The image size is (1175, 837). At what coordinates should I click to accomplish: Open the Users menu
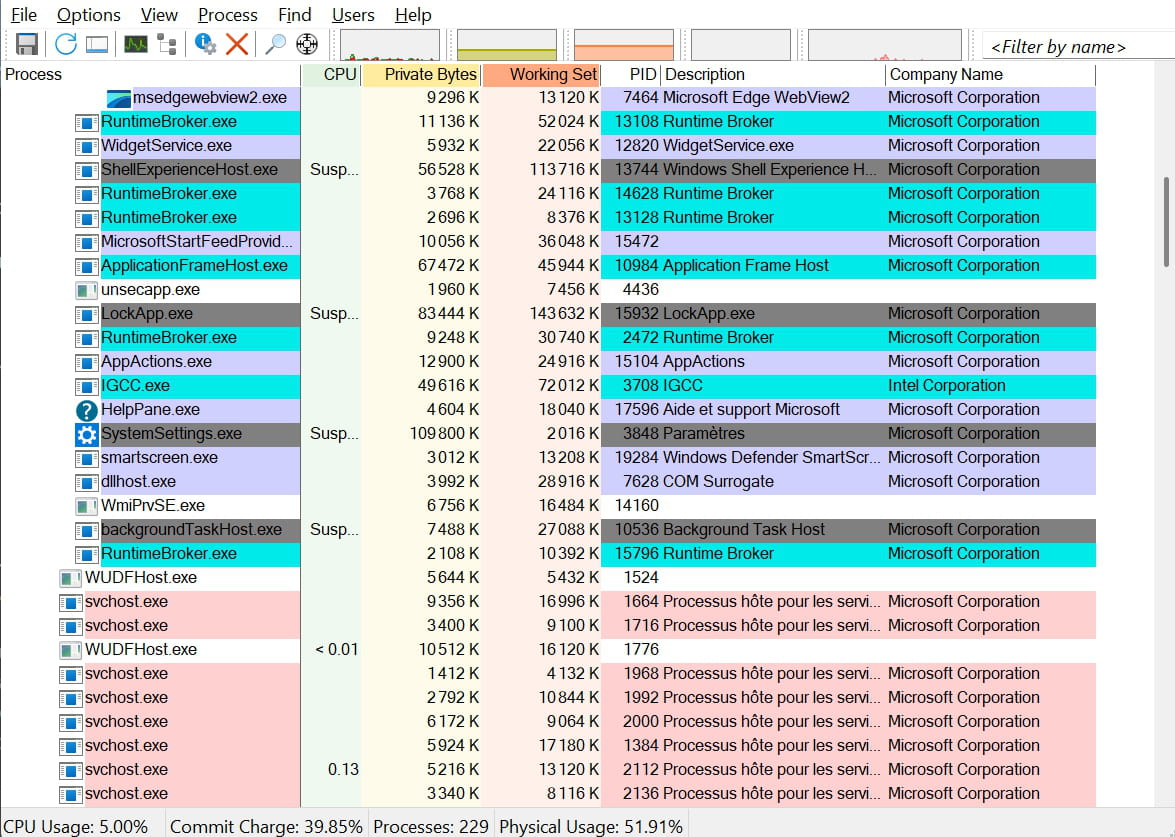click(353, 15)
